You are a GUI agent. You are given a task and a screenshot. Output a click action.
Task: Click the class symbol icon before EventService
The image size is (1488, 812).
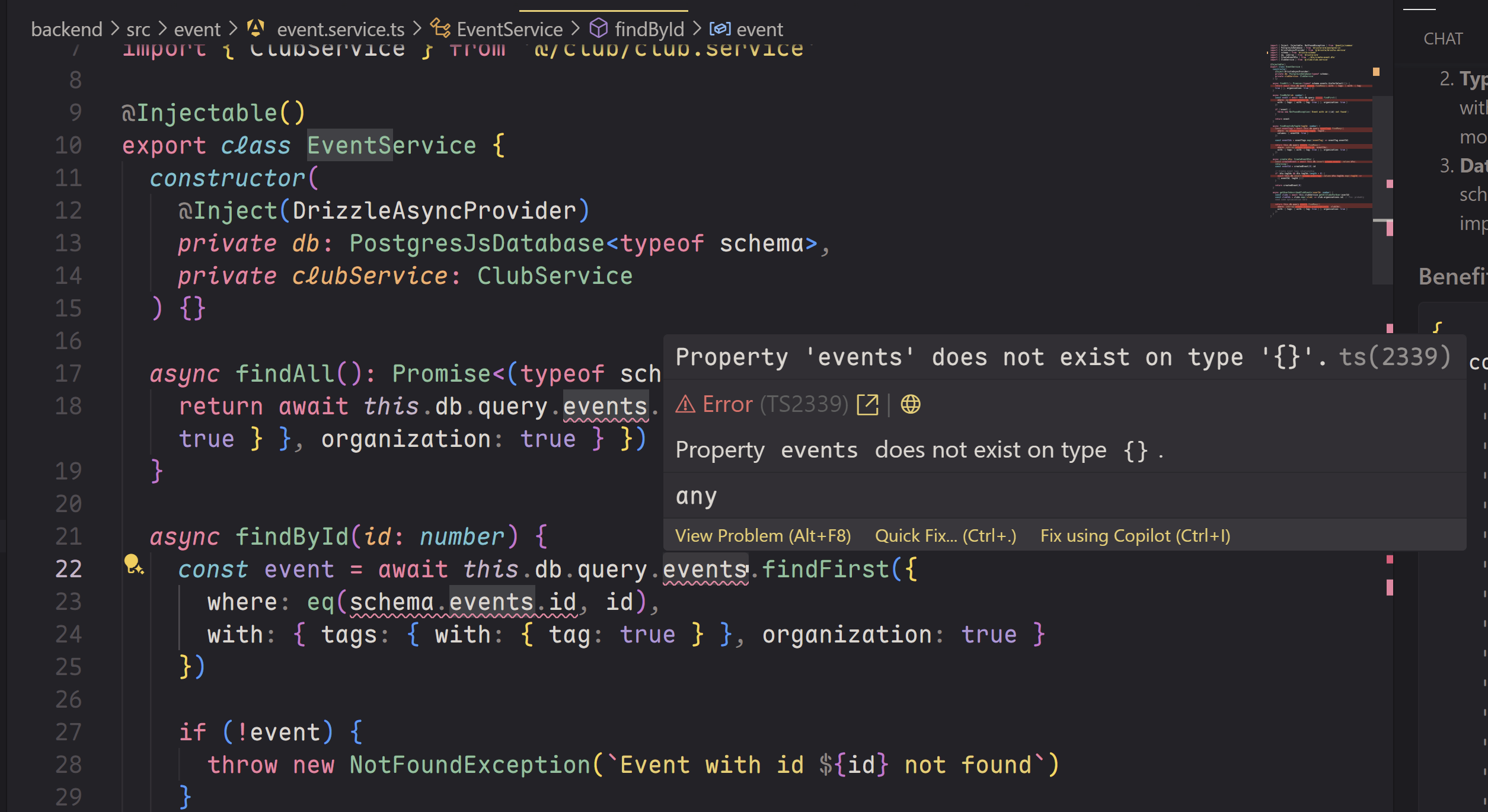click(x=440, y=28)
